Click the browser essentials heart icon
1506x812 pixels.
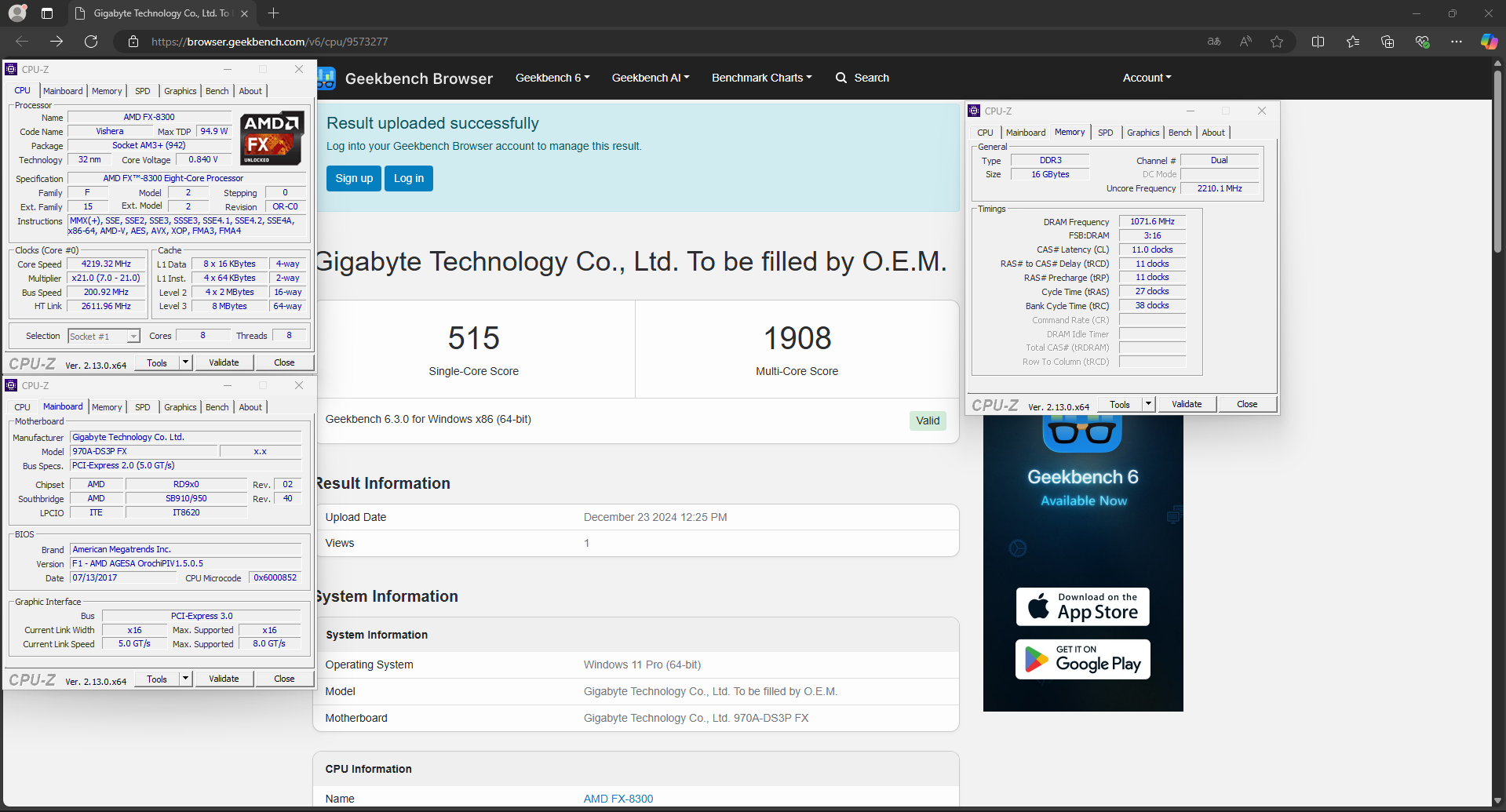pyautogui.click(x=1422, y=42)
